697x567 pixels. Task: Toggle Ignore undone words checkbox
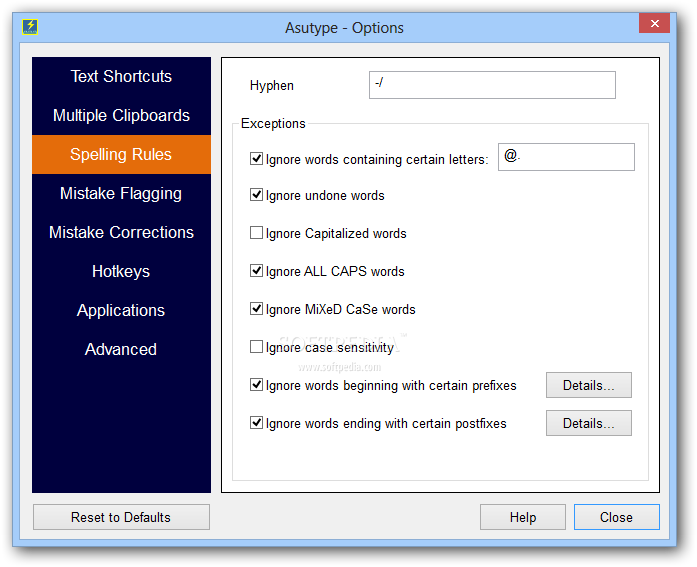[x=256, y=195]
